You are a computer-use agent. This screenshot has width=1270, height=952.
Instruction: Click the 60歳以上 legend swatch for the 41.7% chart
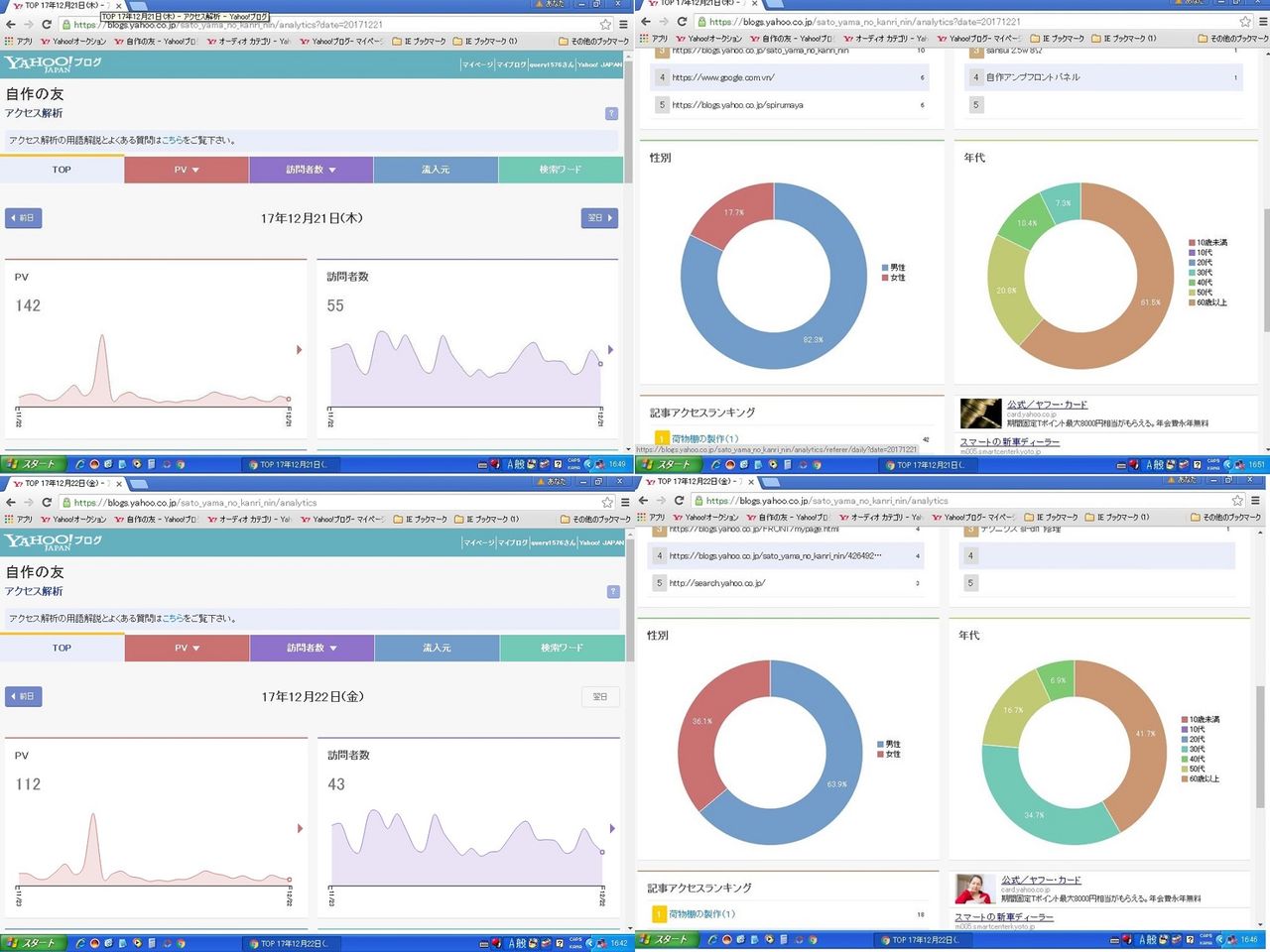point(1185,779)
